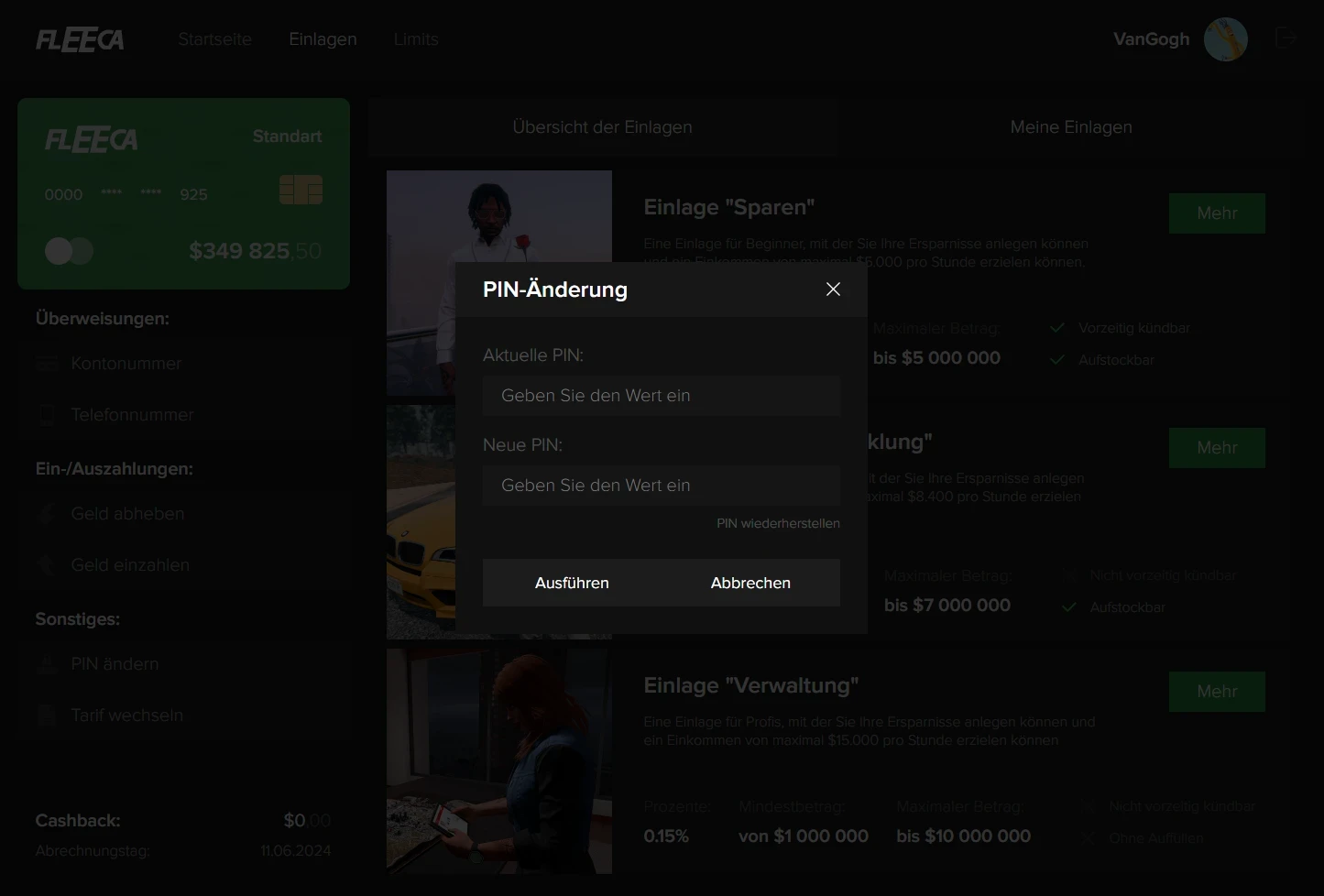Open the VanGogh profile avatar
1324x896 pixels.
click(x=1225, y=39)
